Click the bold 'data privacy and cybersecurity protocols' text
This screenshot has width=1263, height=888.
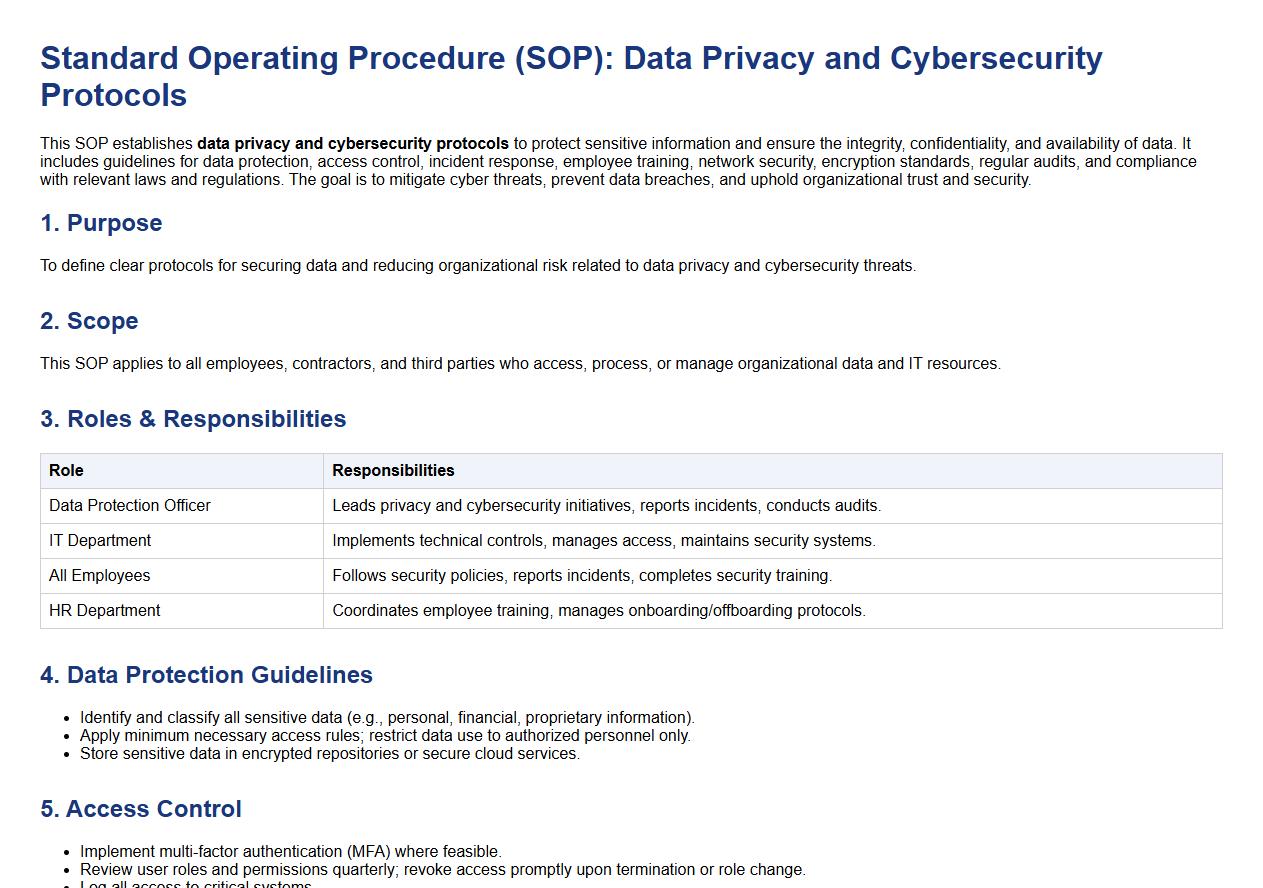(x=353, y=144)
